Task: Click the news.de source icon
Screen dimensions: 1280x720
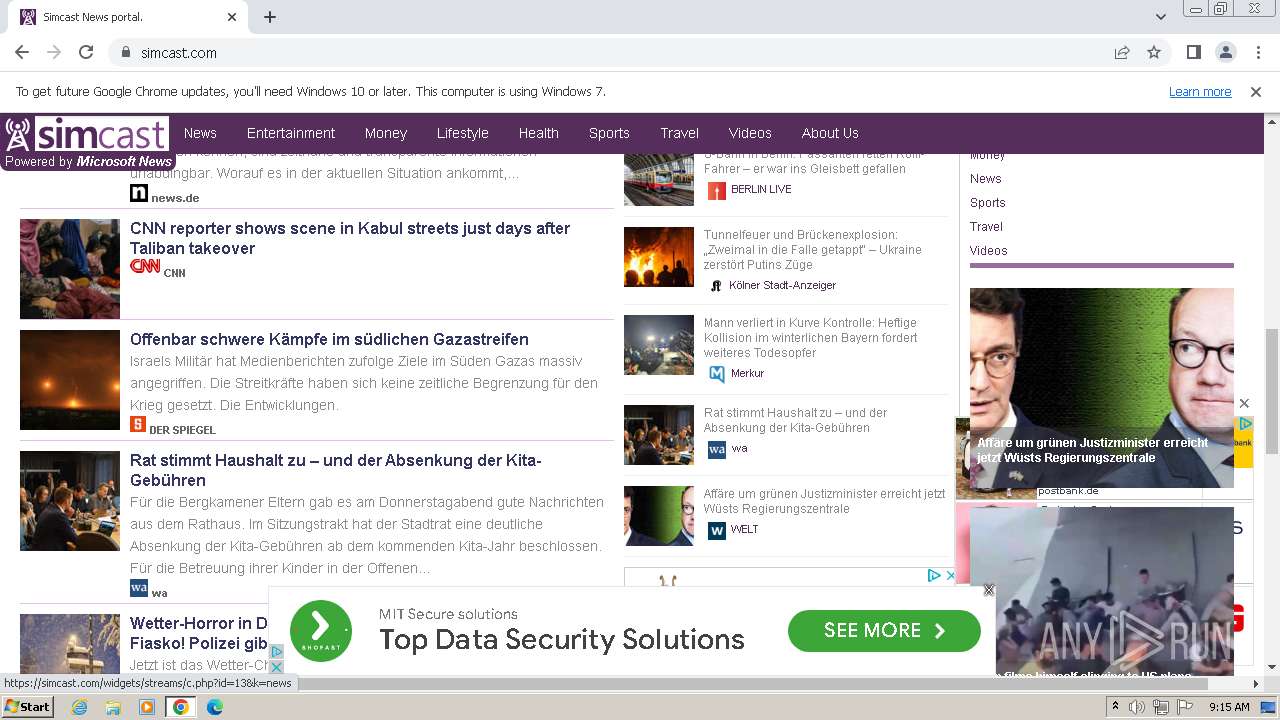Action: 139,193
